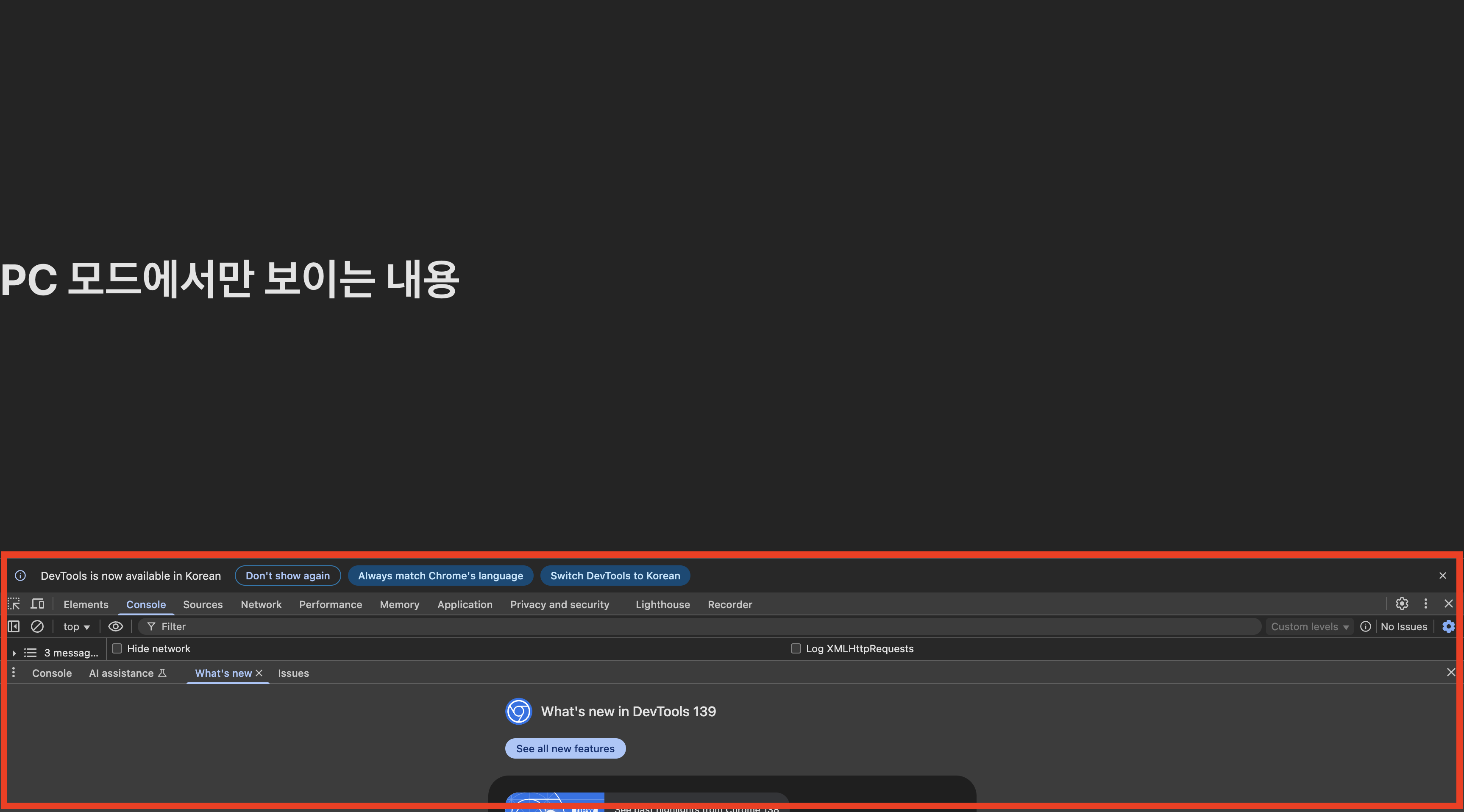Open the Issues drawer tab
The image size is (1464, 812).
[293, 673]
